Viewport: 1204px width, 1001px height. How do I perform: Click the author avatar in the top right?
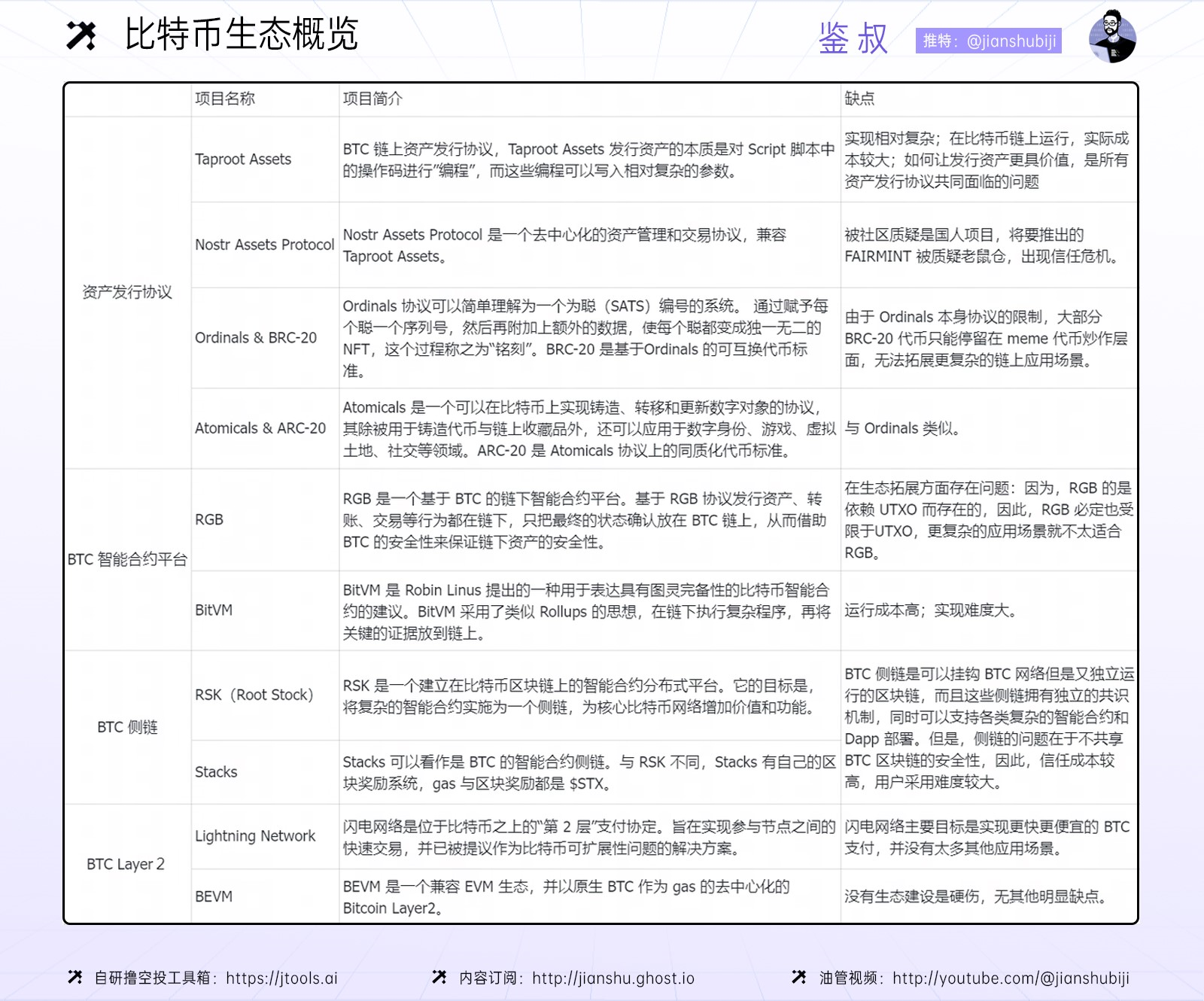tap(1112, 37)
